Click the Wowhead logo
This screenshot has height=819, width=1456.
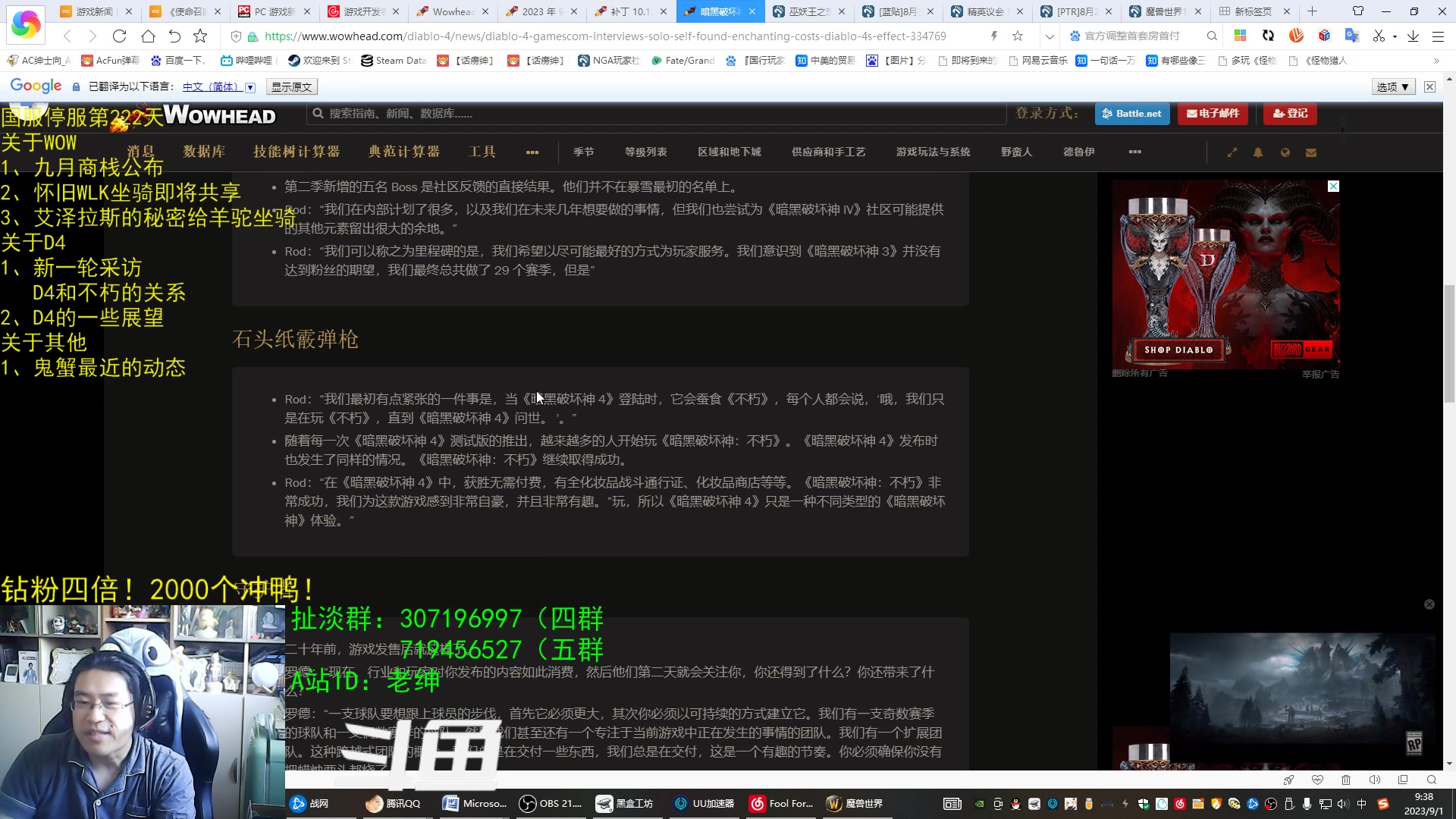pos(220,115)
